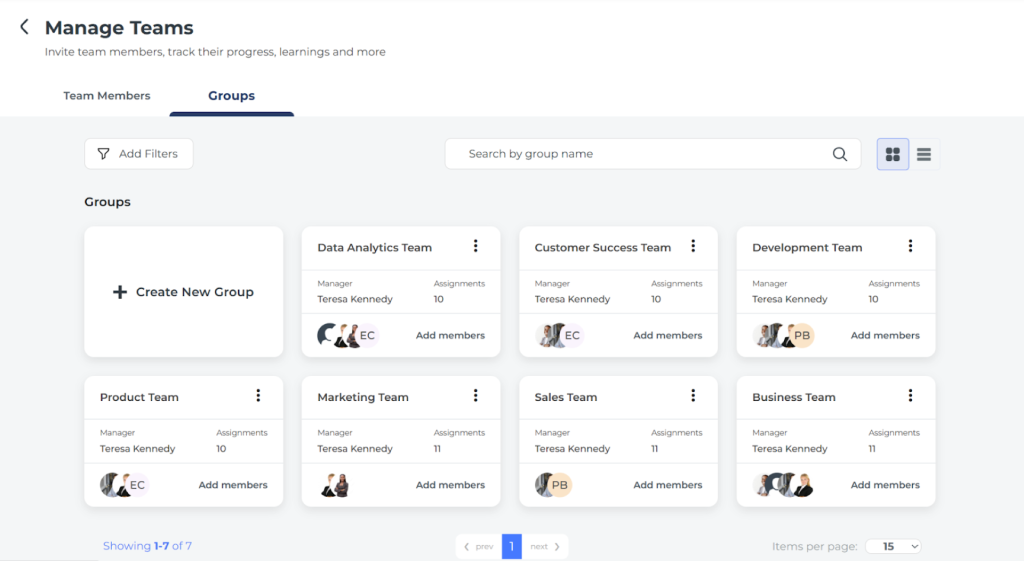Switch to the Team Members tab

click(x=107, y=96)
